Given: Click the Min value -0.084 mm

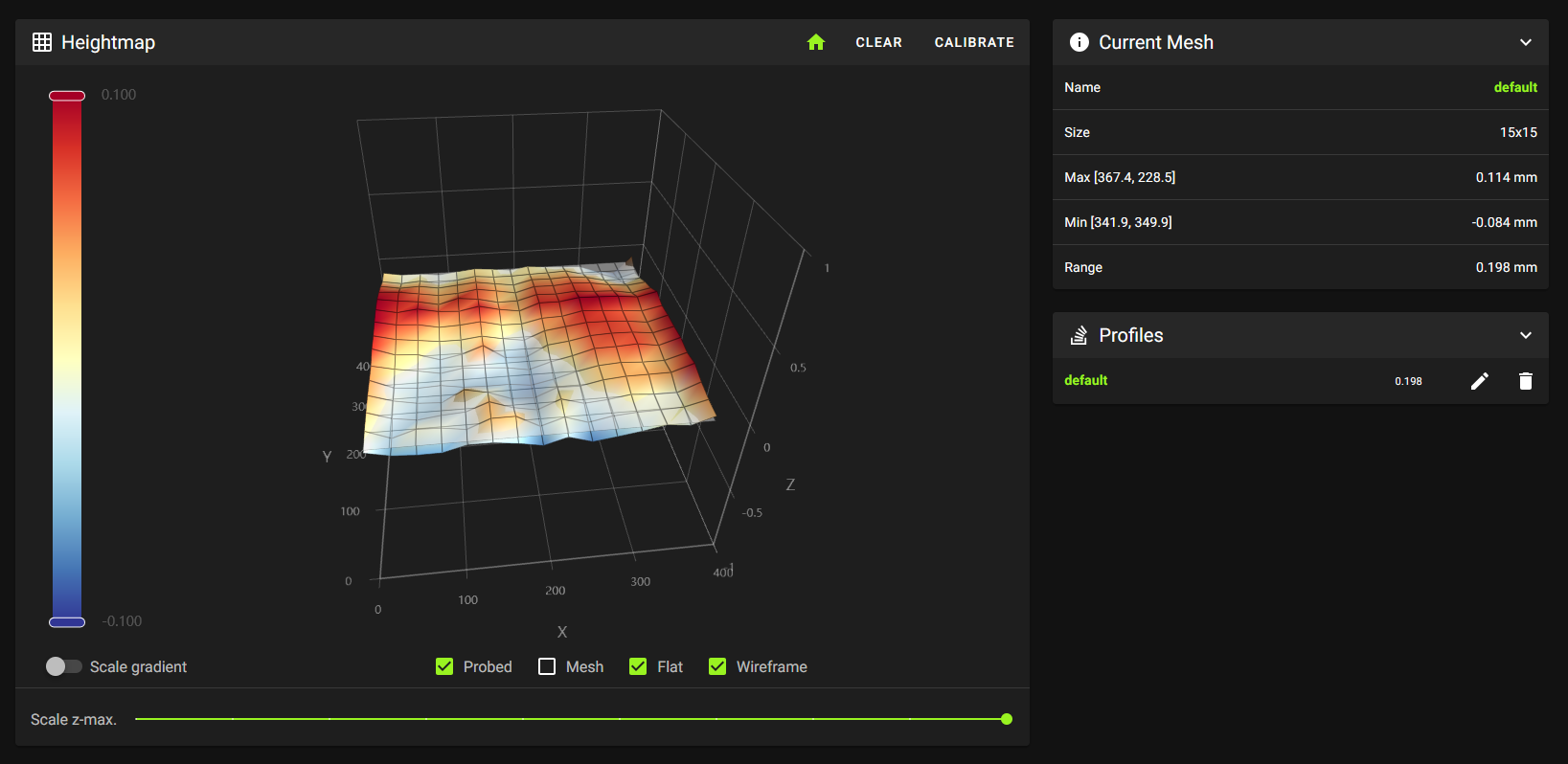Looking at the screenshot, I should click(1504, 222).
